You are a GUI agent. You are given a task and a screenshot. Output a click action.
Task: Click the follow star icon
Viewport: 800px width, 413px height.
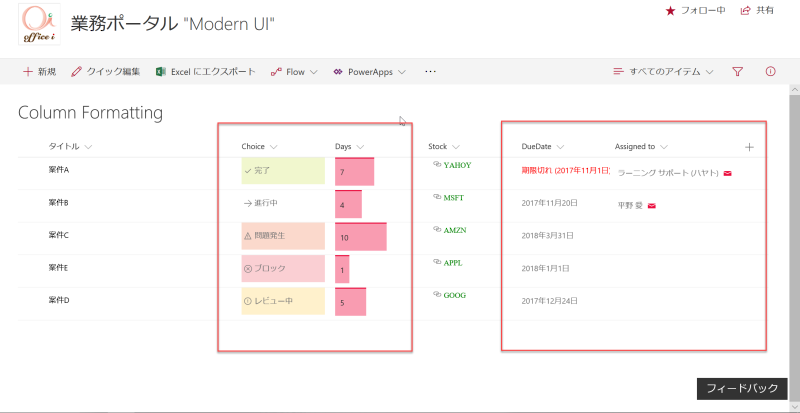pos(670,11)
